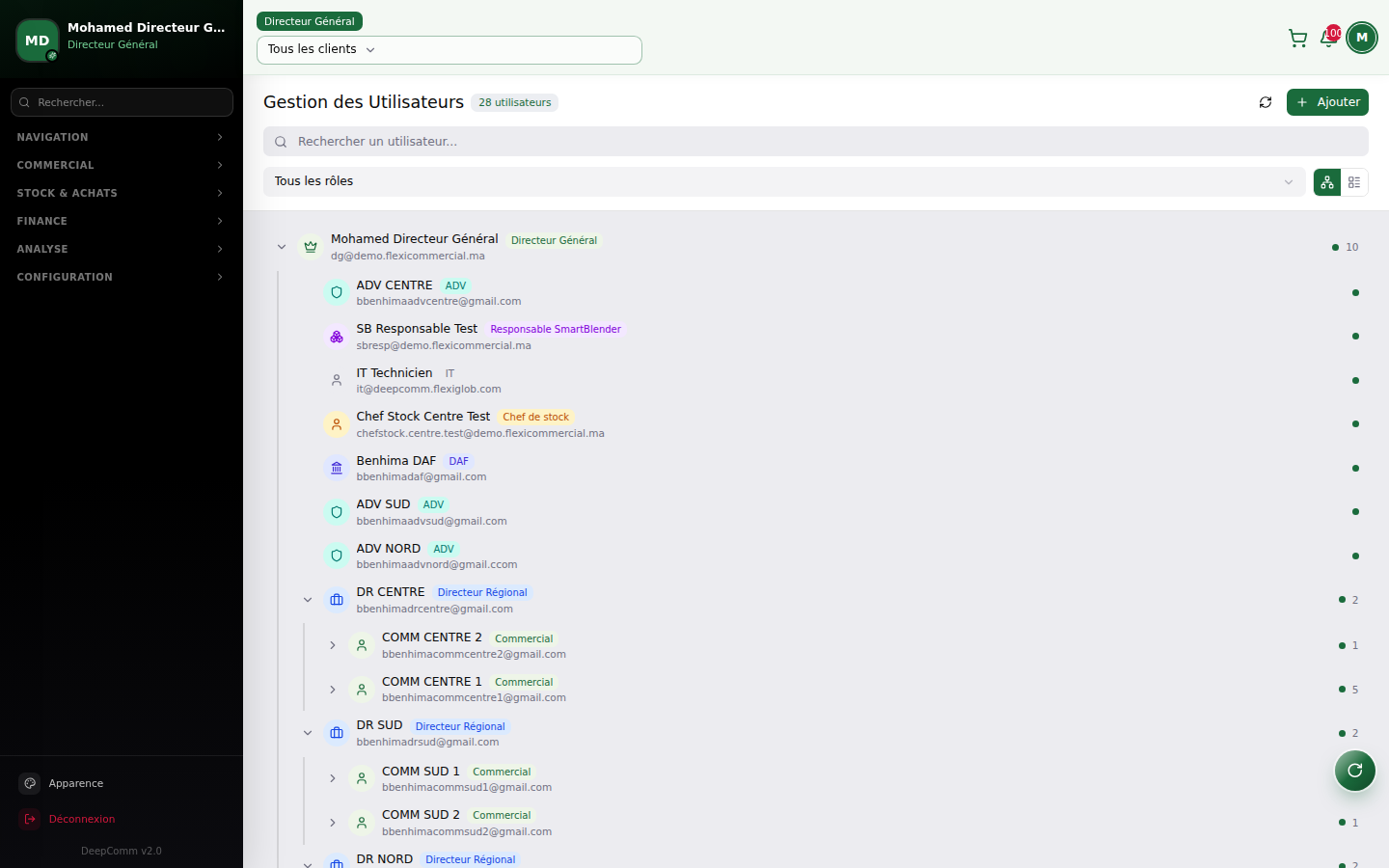Collapse the DR SUD branch
Viewport: 1389px width, 868px height.
pos(308,733)
